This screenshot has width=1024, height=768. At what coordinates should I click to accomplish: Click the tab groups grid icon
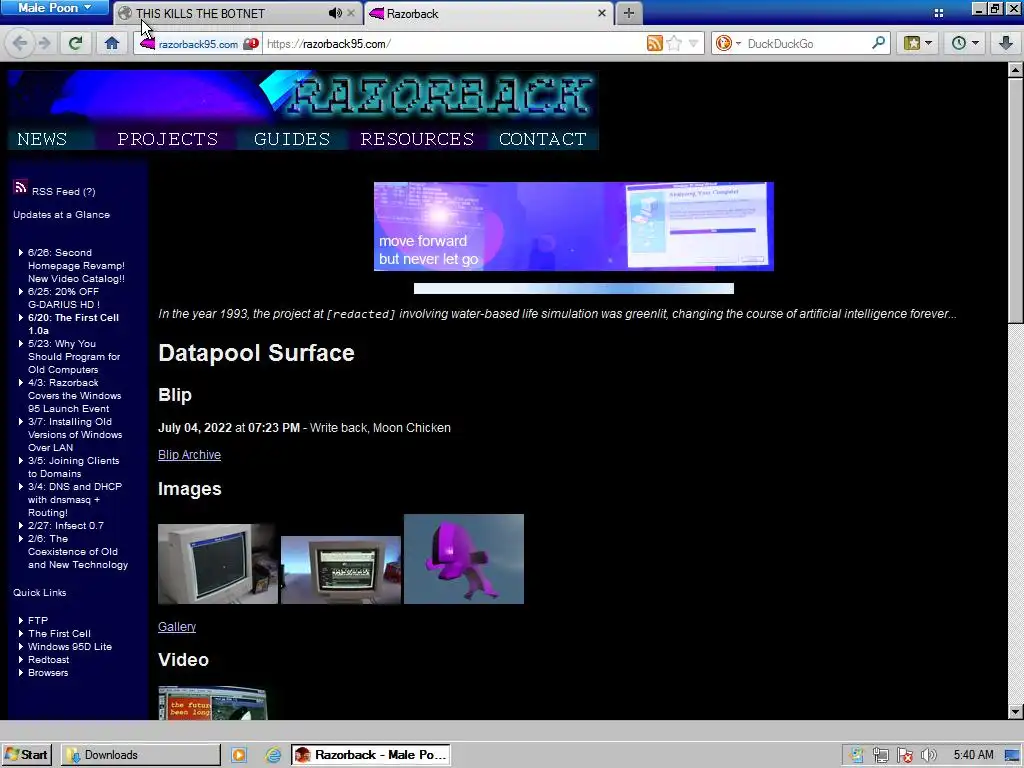click(x=938, y=13)
